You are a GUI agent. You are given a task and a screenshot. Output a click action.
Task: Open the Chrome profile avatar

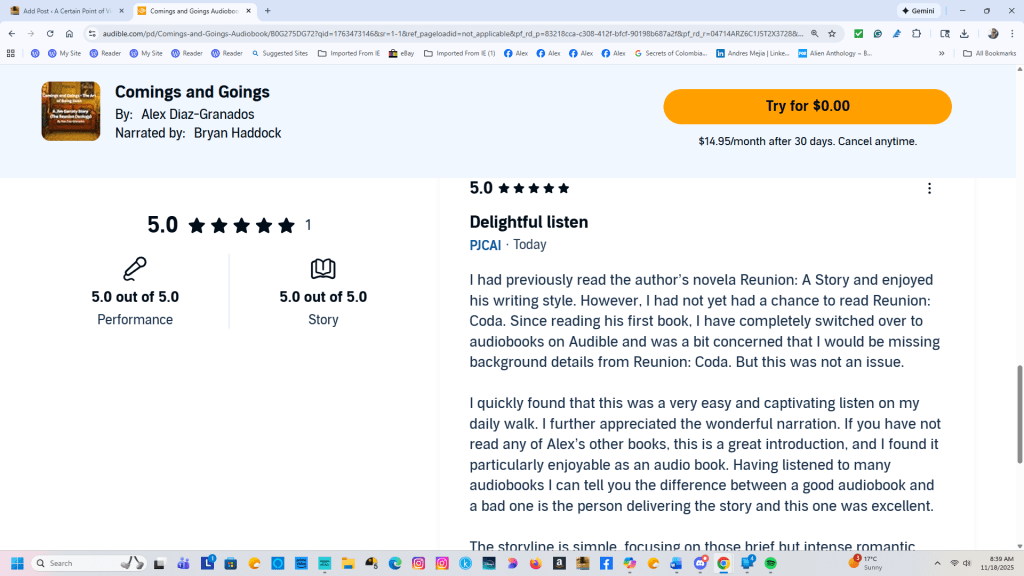pos(991,33)
